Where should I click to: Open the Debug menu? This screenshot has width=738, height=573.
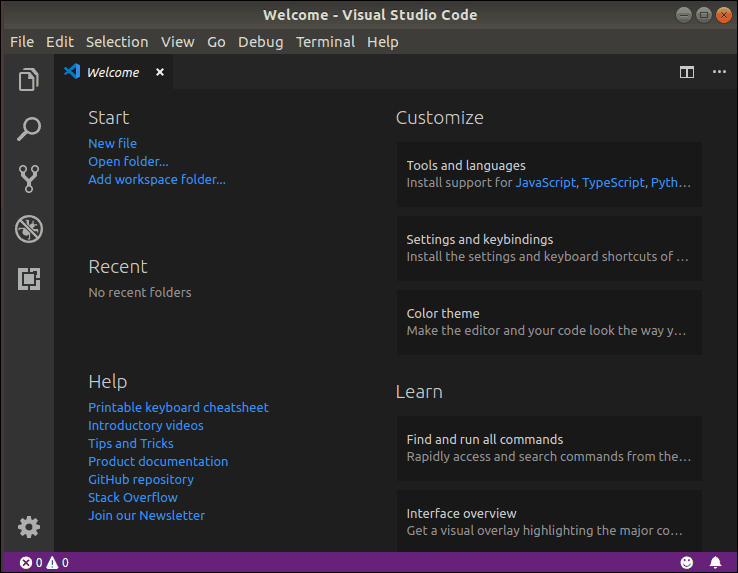[261, 42]
